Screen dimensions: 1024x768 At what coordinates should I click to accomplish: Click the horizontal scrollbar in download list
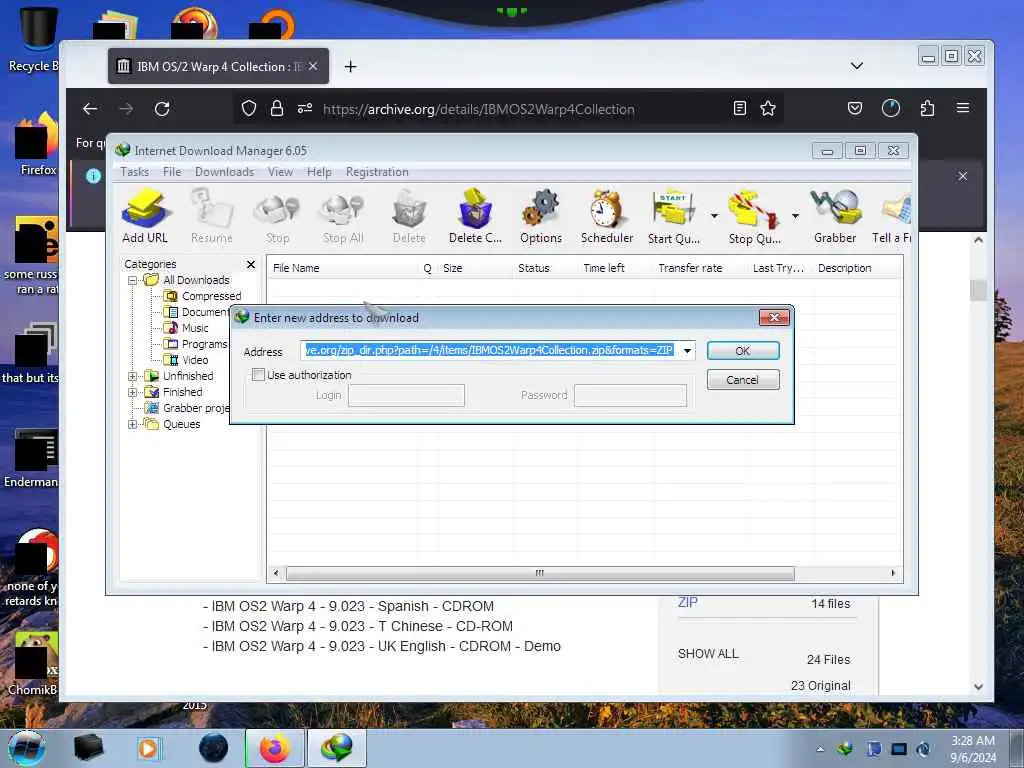click(540, 573)
